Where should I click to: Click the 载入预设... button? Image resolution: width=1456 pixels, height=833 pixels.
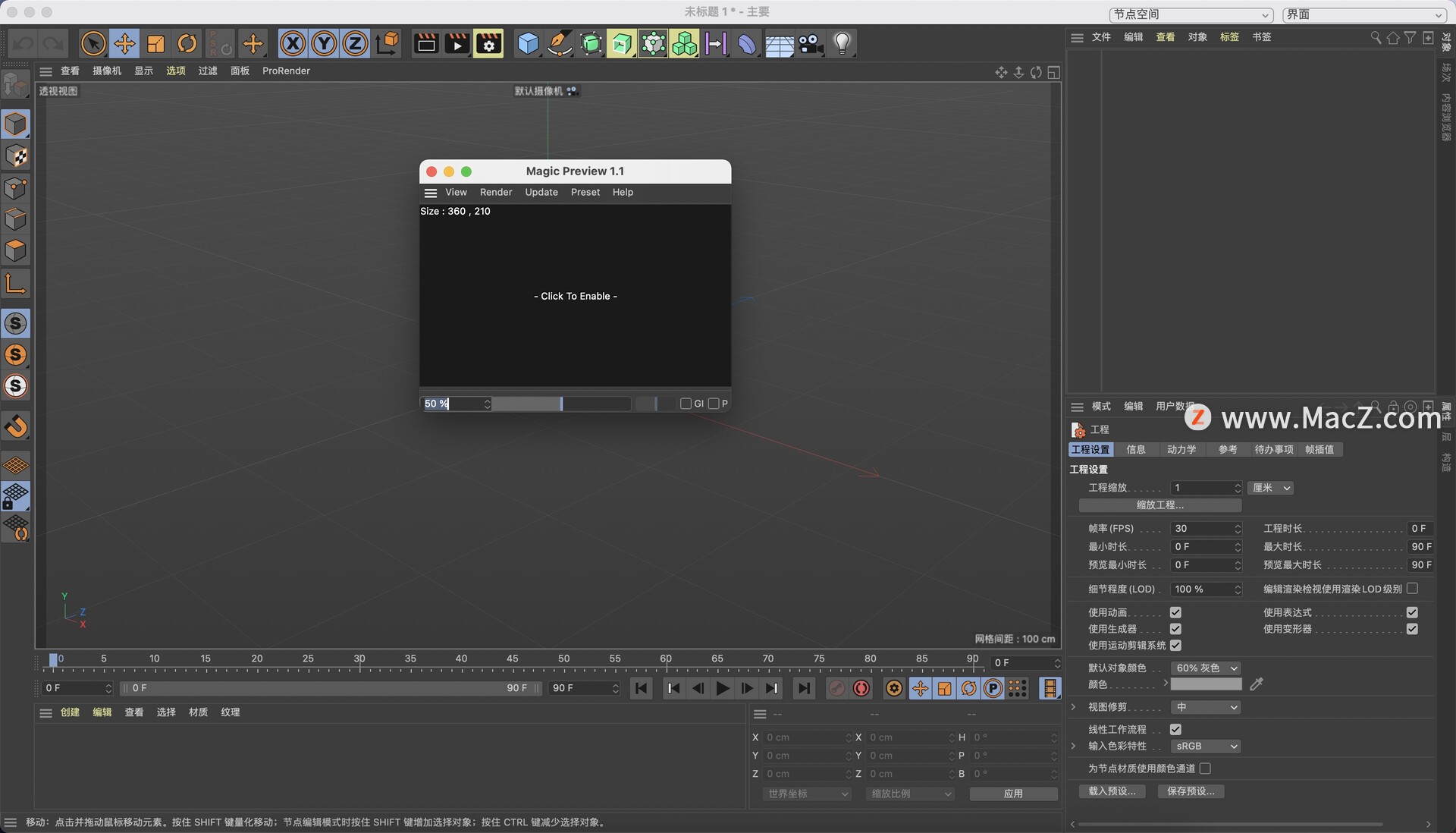[1112, 791]
